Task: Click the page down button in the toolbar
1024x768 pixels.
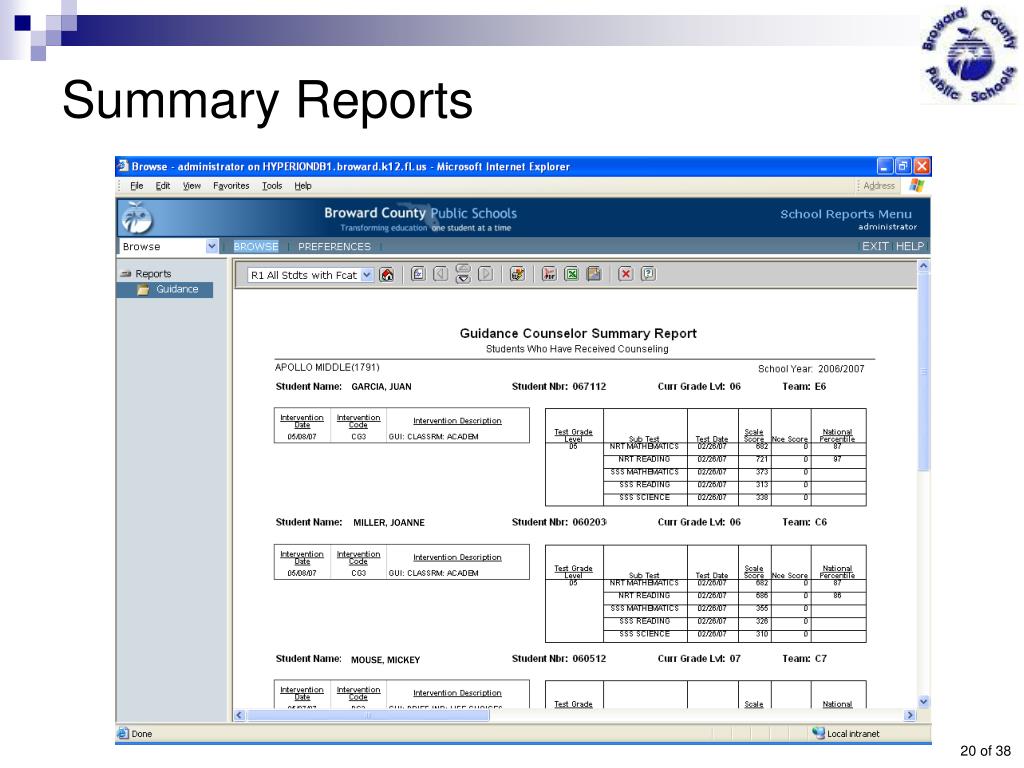Action: [463, 279]
